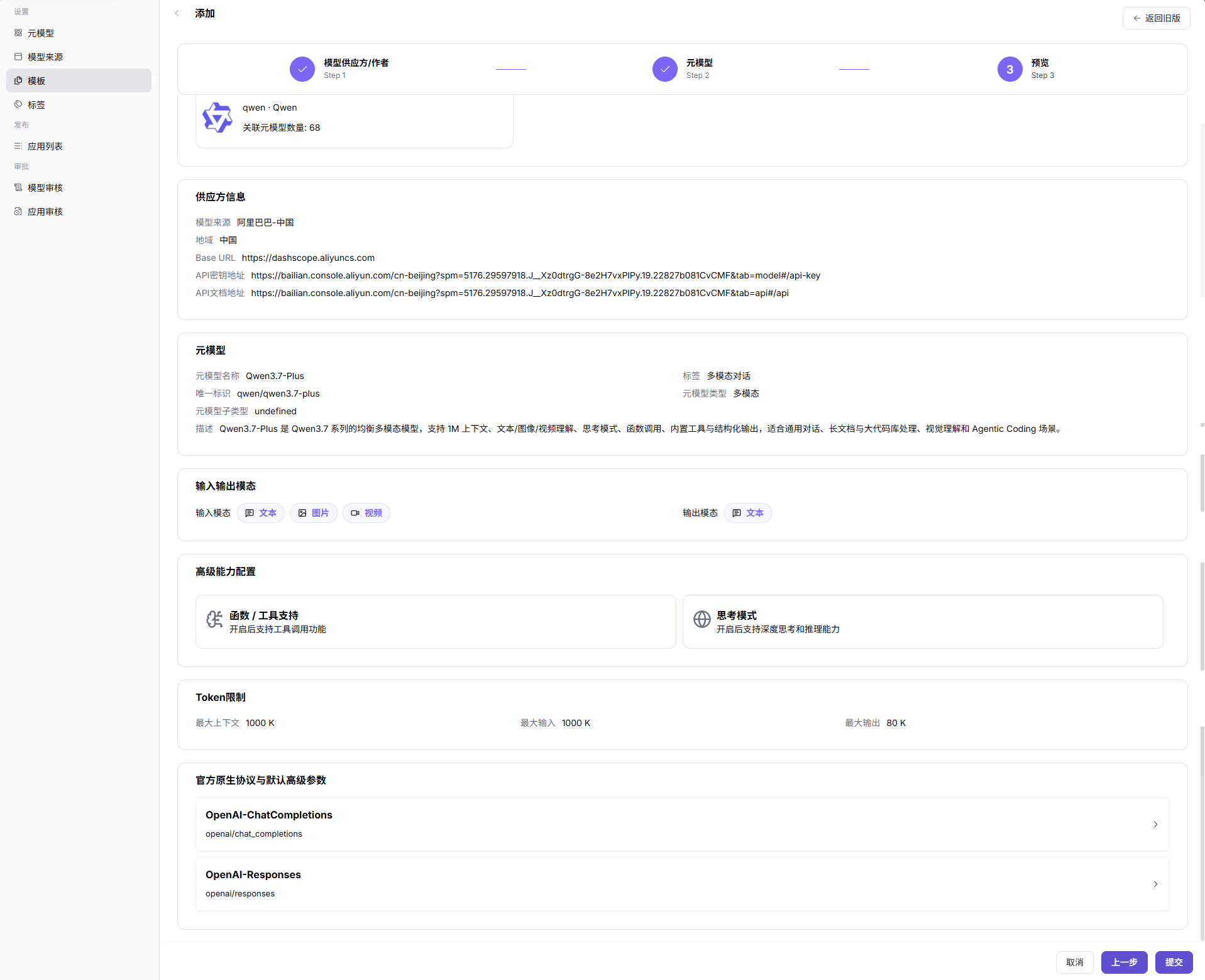Click the 标签 tag icon in sidebar
The image size is (1205, 980).
18,104
